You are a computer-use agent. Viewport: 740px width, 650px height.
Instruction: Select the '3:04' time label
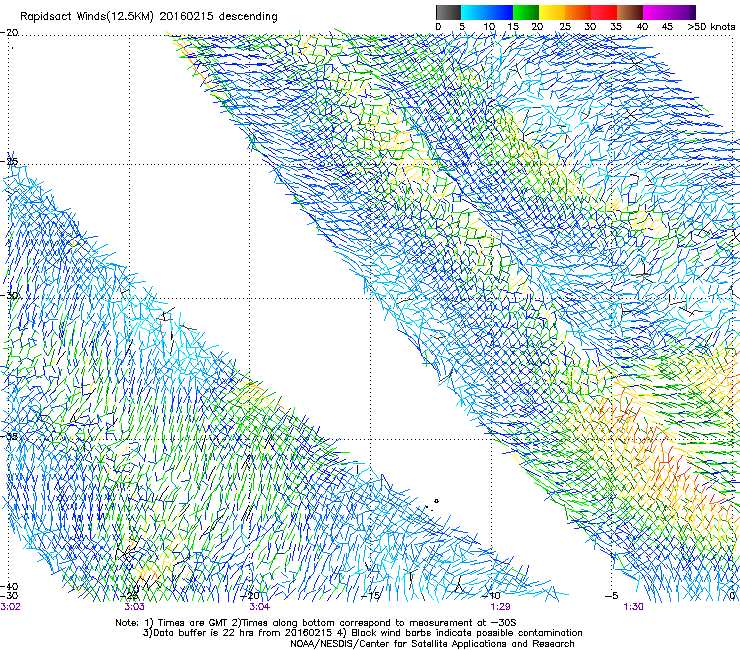click(259, 607)
